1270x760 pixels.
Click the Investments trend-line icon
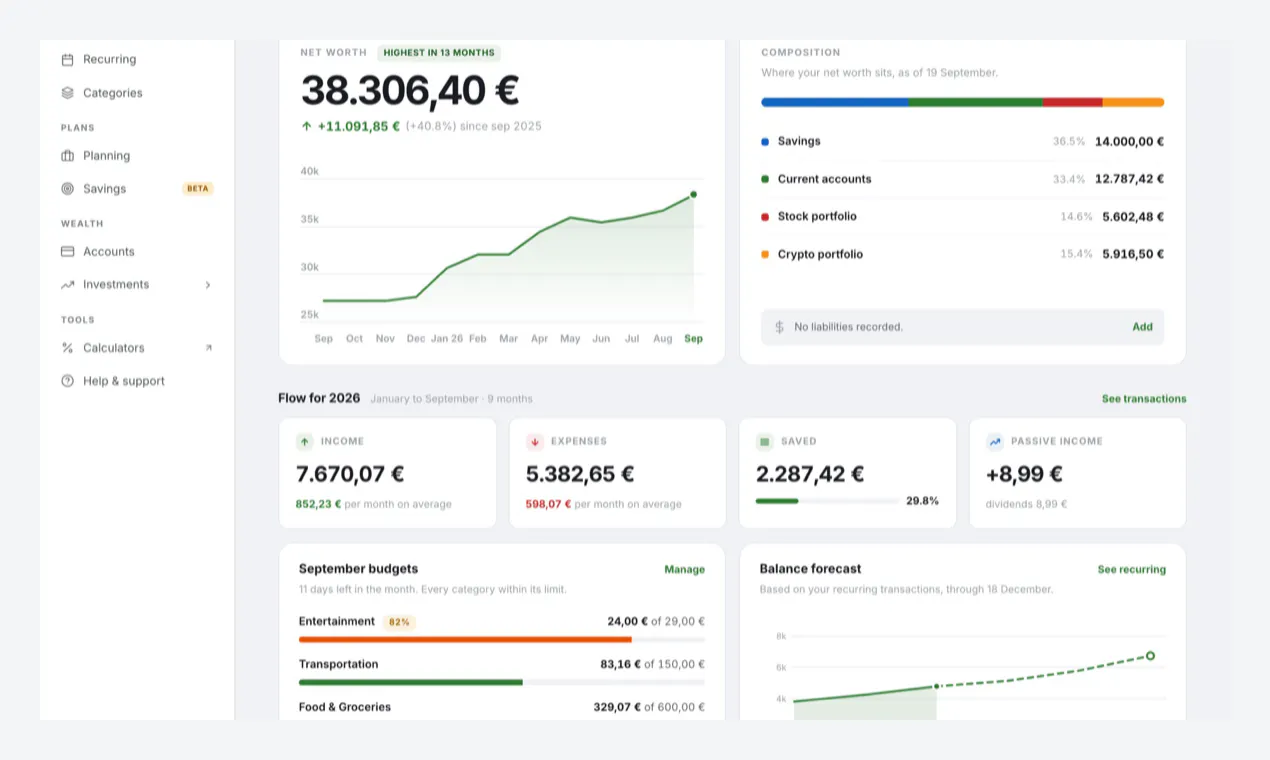[x=67, y=285]
